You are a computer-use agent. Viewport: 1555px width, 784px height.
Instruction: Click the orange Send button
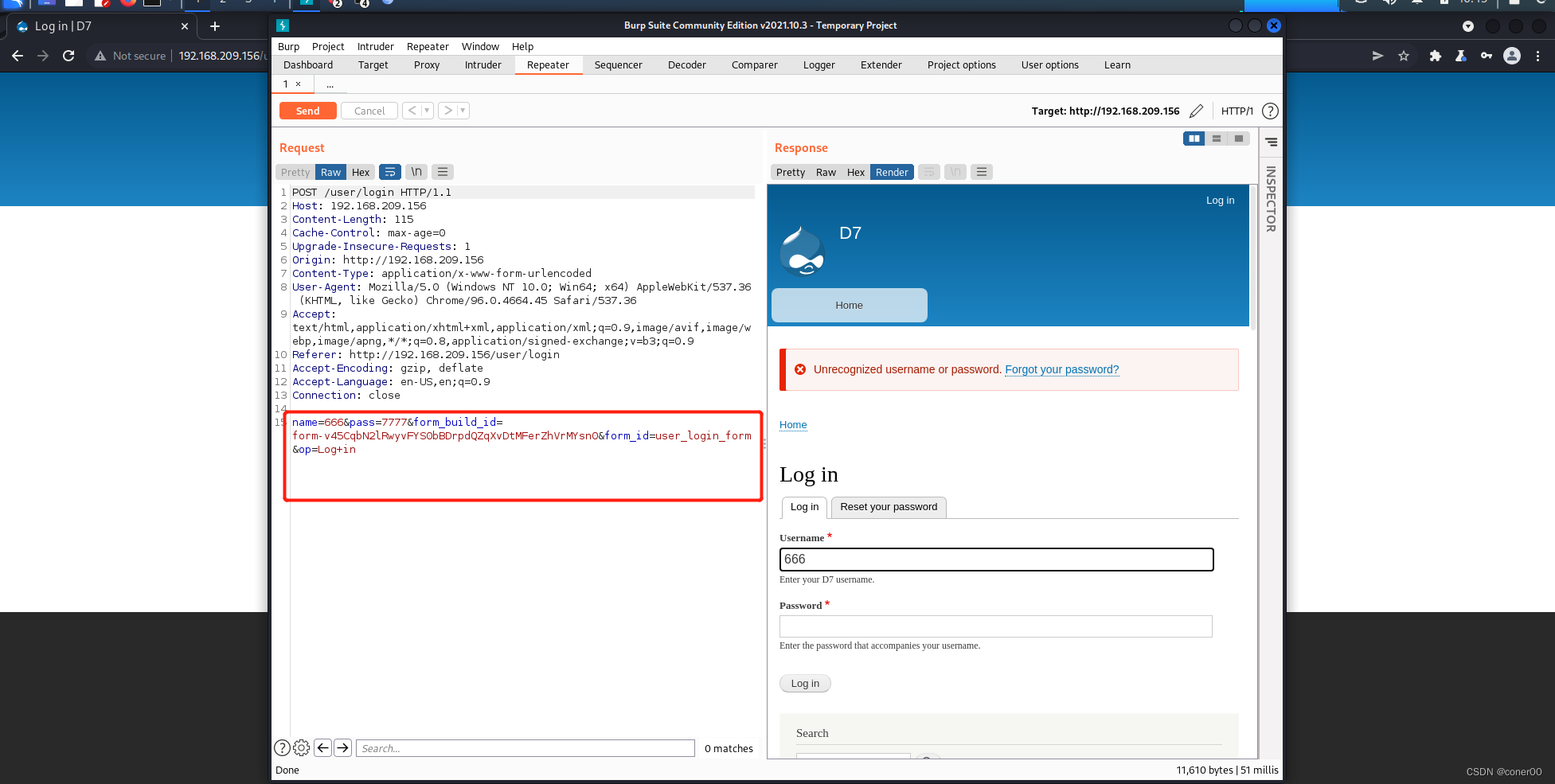(307, 111)
